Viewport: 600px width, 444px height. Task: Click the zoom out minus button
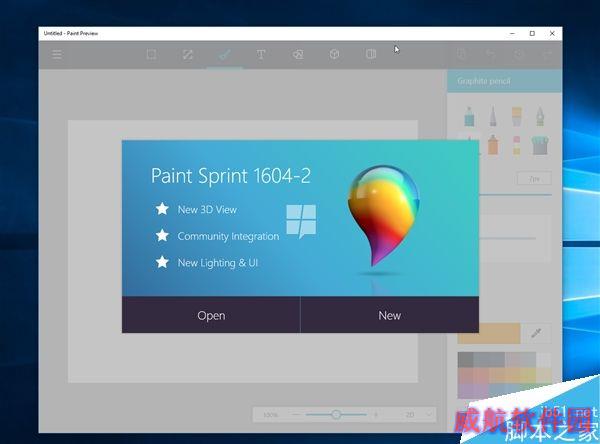coord(296,415)
